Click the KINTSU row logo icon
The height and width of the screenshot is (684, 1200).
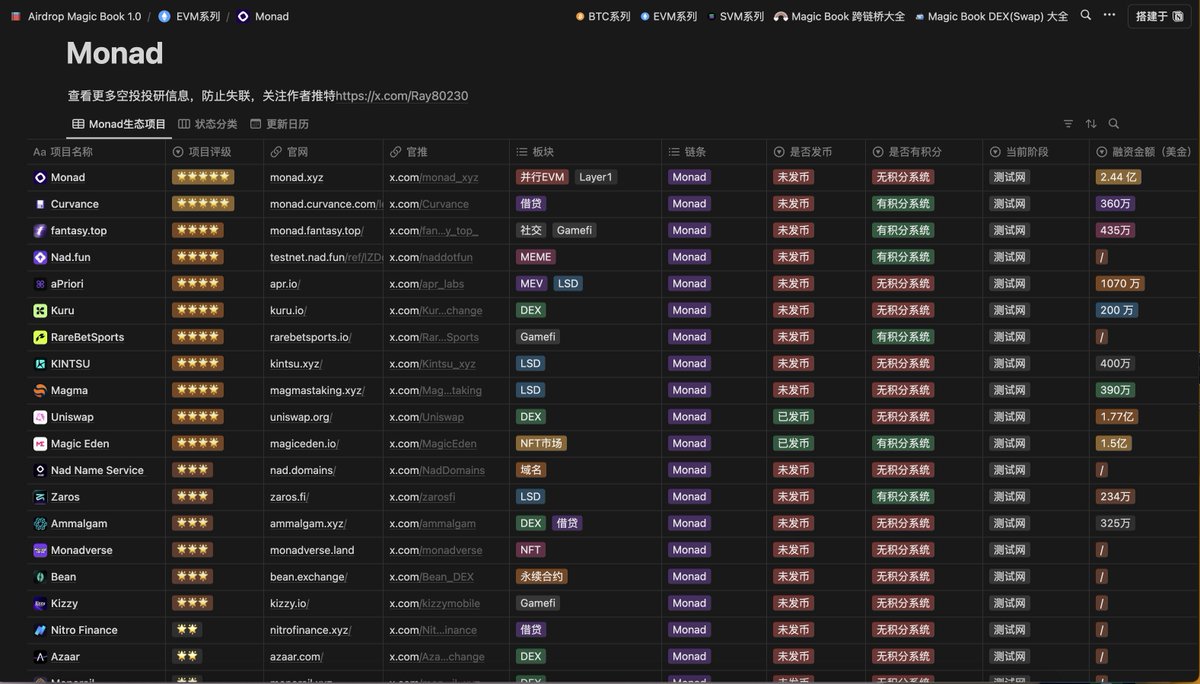pos(40,364)
